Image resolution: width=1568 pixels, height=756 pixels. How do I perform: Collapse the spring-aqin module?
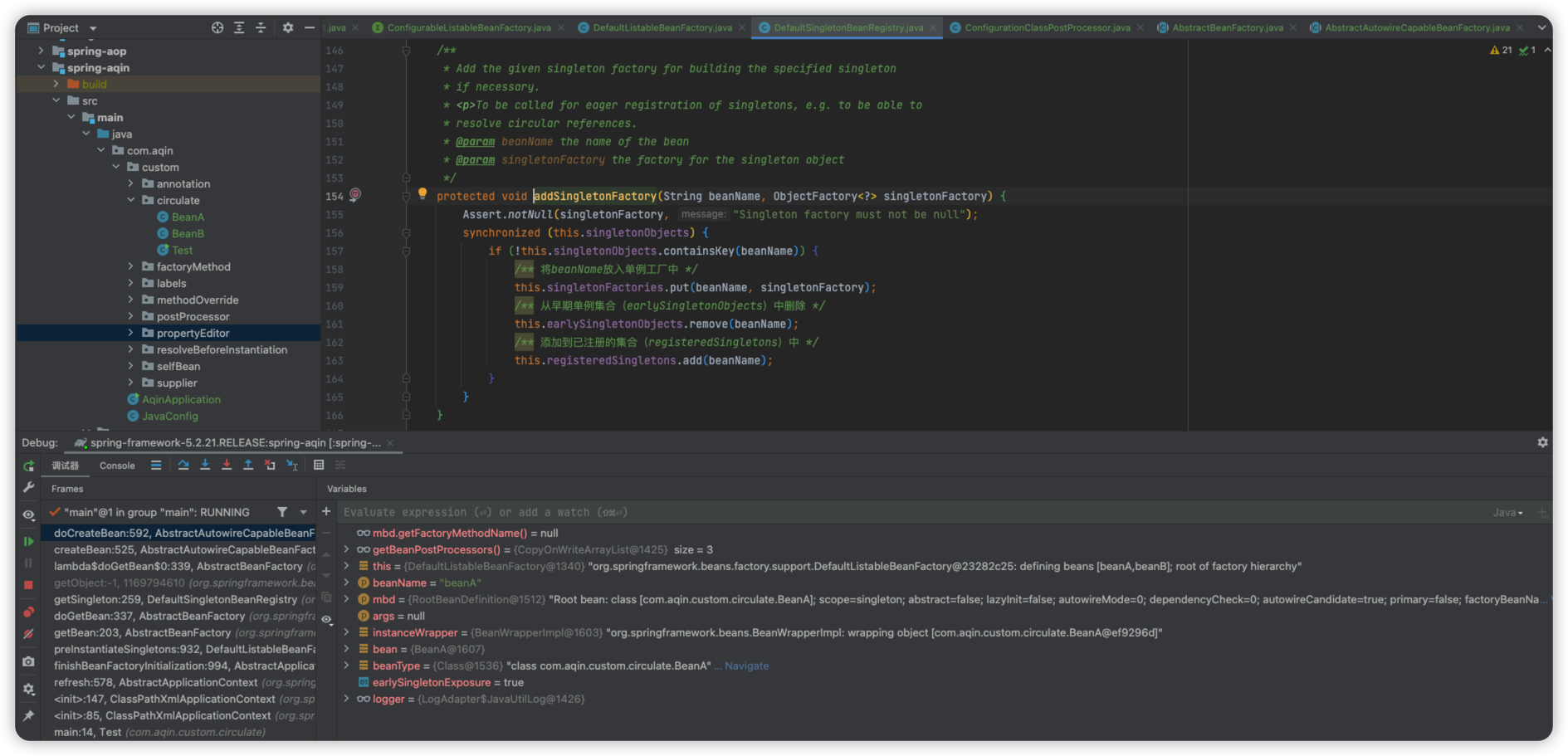[x=41, y=67]
